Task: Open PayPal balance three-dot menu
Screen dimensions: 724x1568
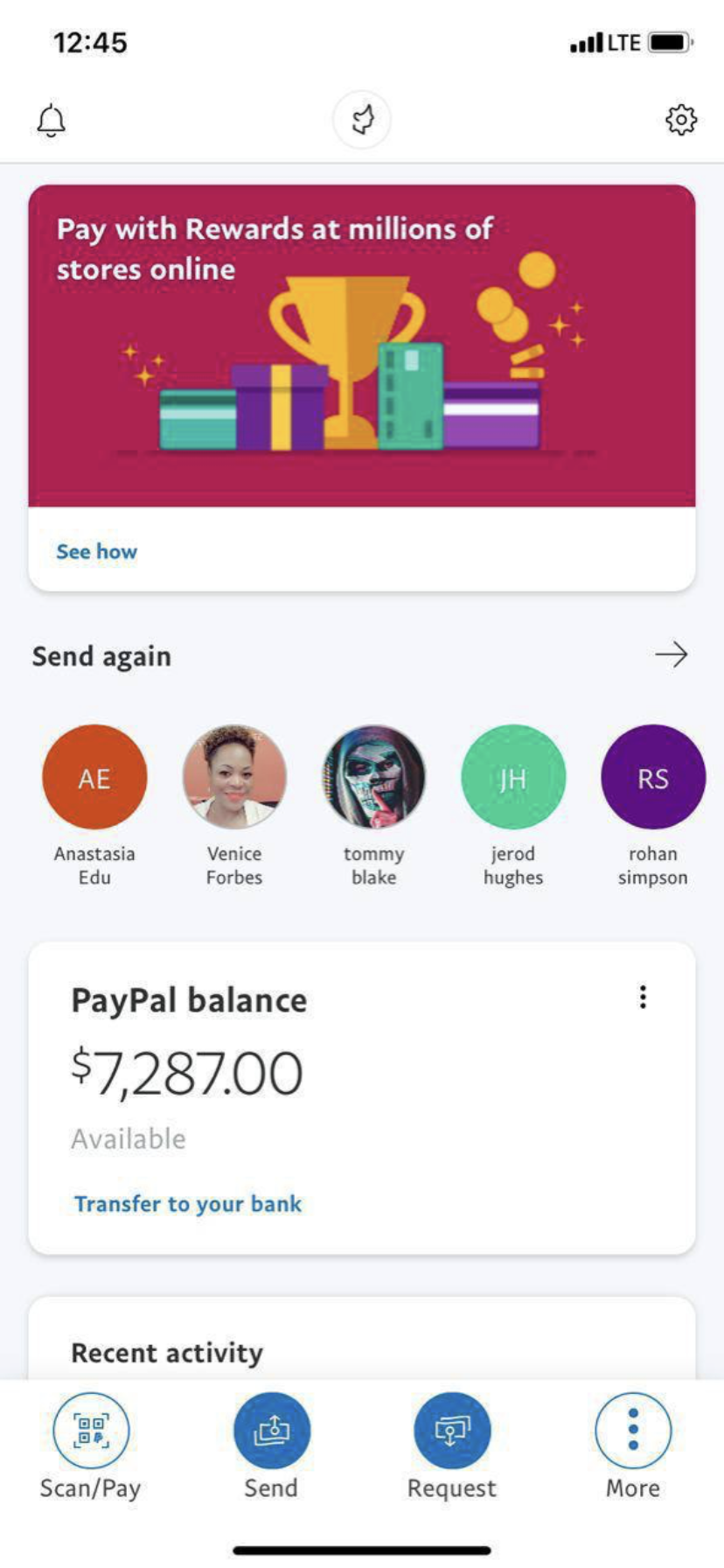Action: (643, 997)
